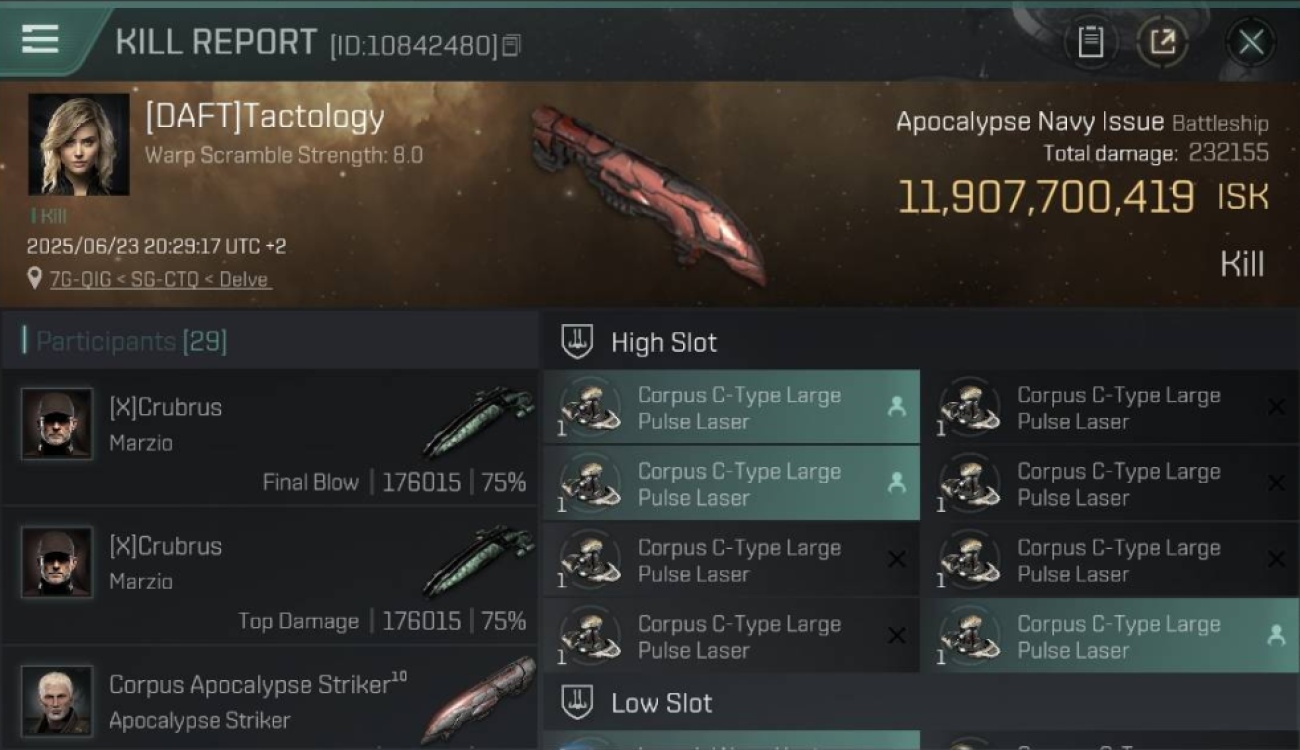The image size is (1300, 750).
Task: Close the kill report window
Action: (x=1251, y=42)
